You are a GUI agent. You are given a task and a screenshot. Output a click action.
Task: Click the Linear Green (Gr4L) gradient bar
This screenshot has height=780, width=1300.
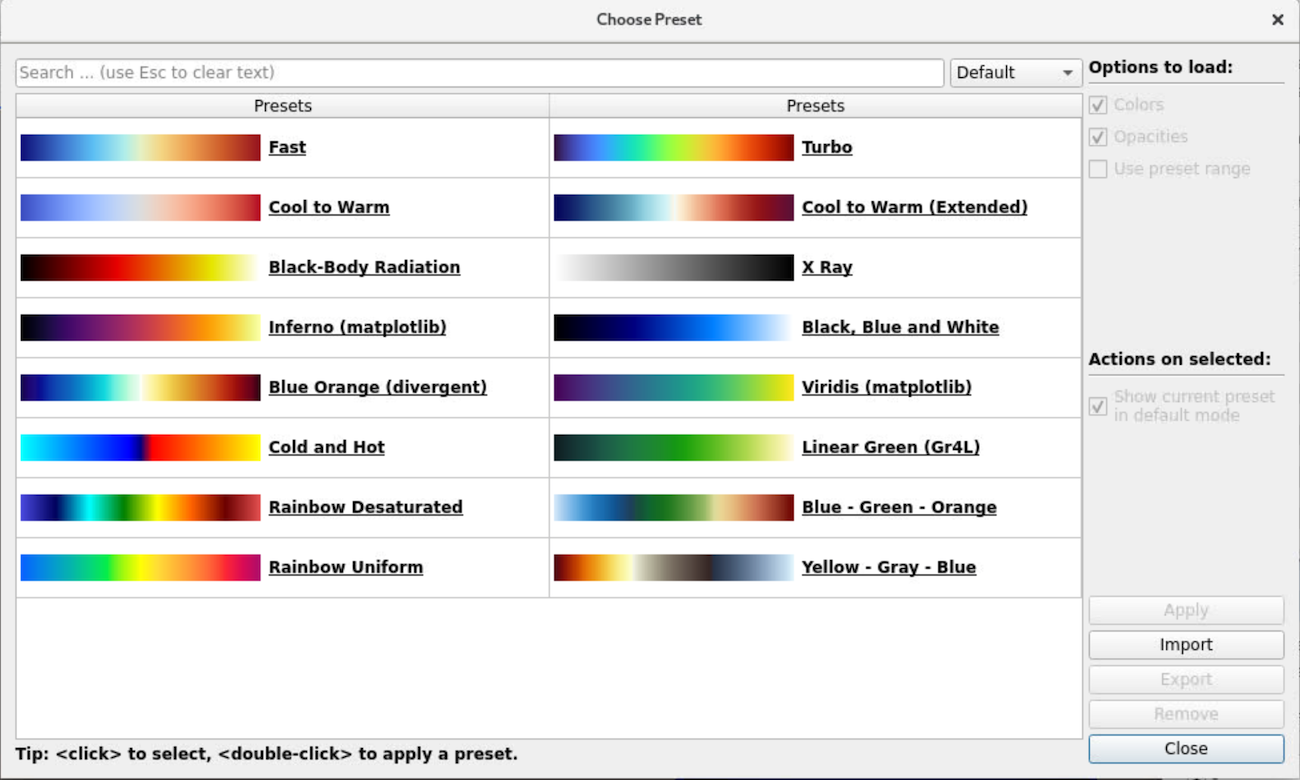673,447
